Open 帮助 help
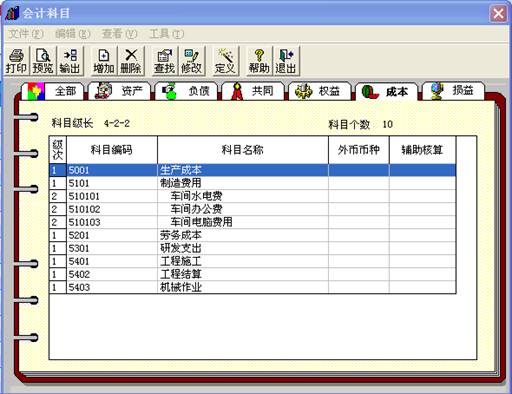512x394 pixels. [259, 61]
